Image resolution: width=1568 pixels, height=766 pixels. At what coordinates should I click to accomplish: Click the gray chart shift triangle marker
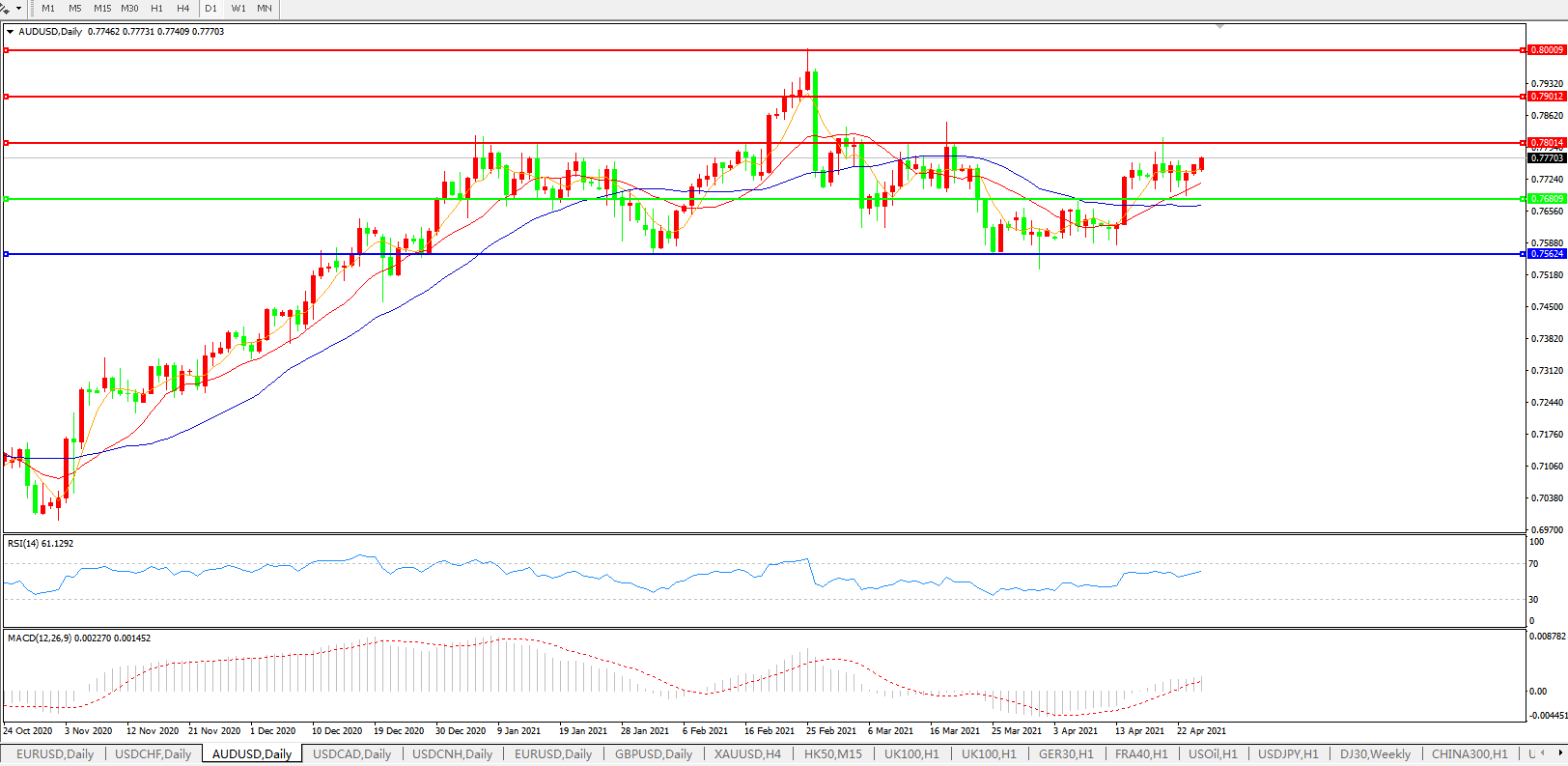[x=1220, y=27]
